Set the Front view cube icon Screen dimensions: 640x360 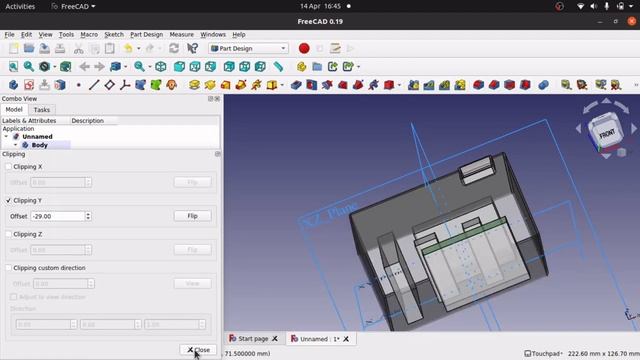(179, 67)
